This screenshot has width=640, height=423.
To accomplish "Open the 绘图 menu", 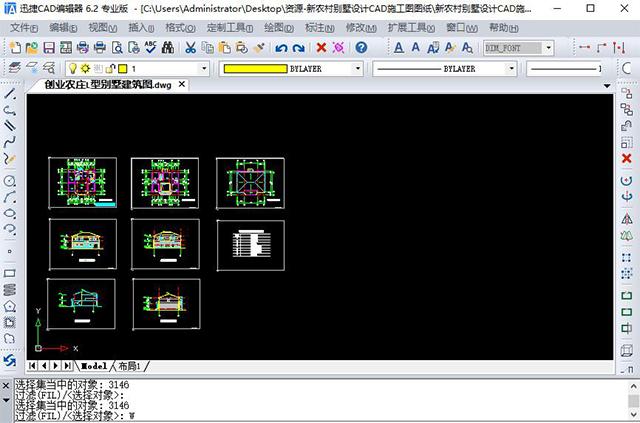I will [279, 28].
